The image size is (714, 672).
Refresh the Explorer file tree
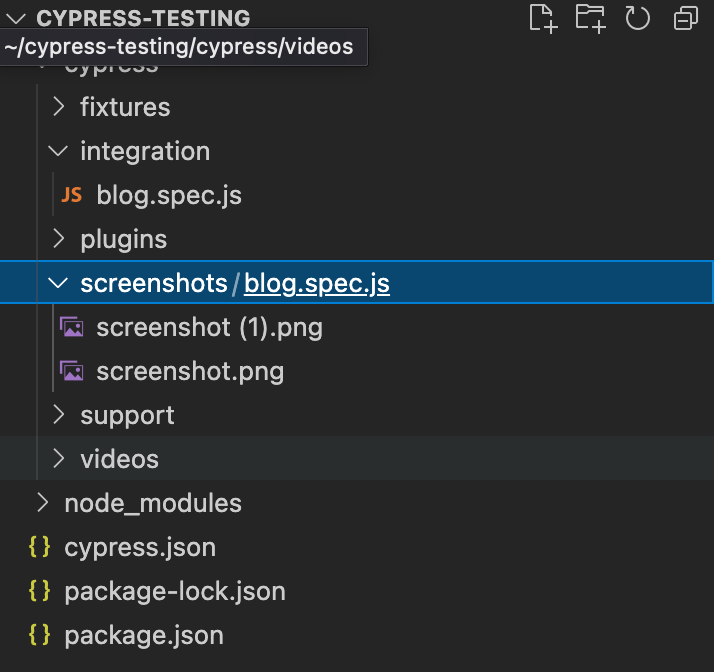pyautogui.click(x=638, y=18)
